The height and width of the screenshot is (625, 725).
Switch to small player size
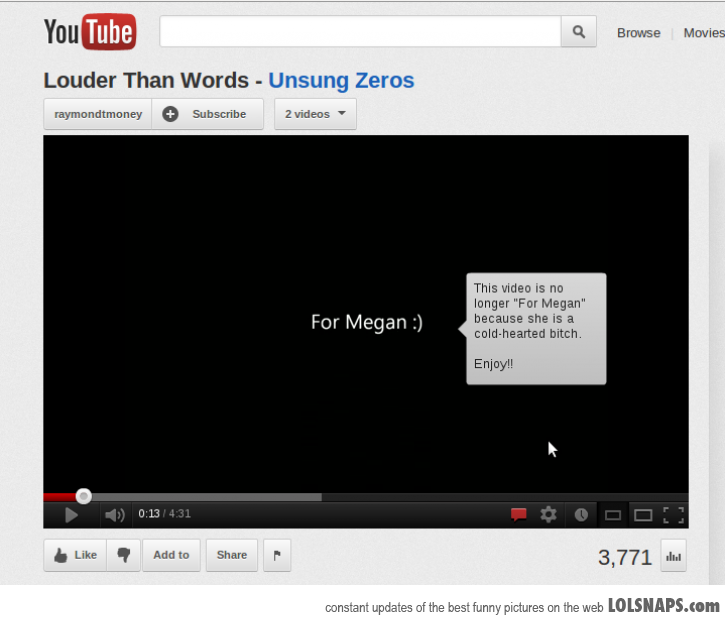click(x=613, y=515)
